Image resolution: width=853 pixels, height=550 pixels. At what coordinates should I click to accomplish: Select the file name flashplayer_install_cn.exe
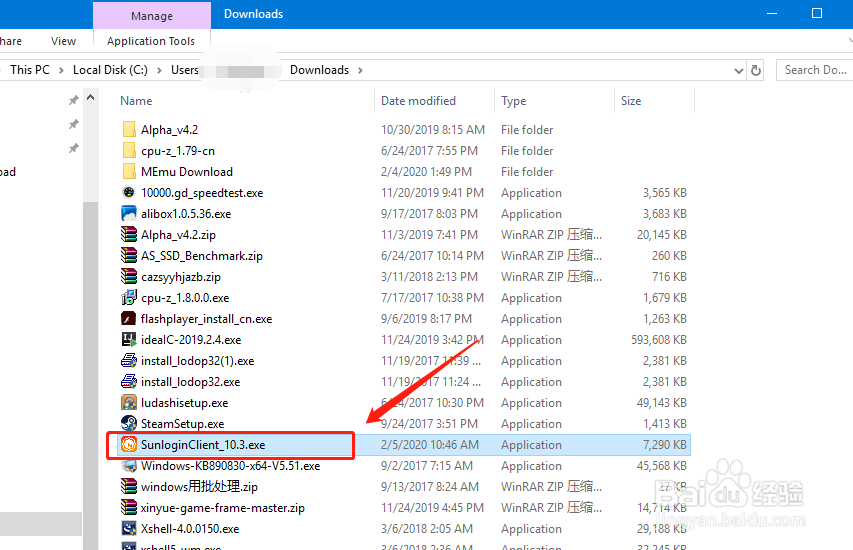coord(206,319)
